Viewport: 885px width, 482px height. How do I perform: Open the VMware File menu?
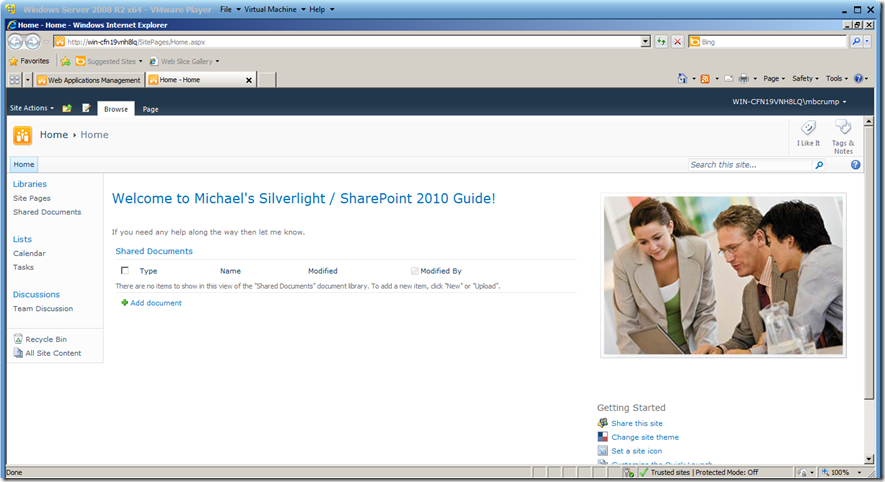(x=230, y=9)
